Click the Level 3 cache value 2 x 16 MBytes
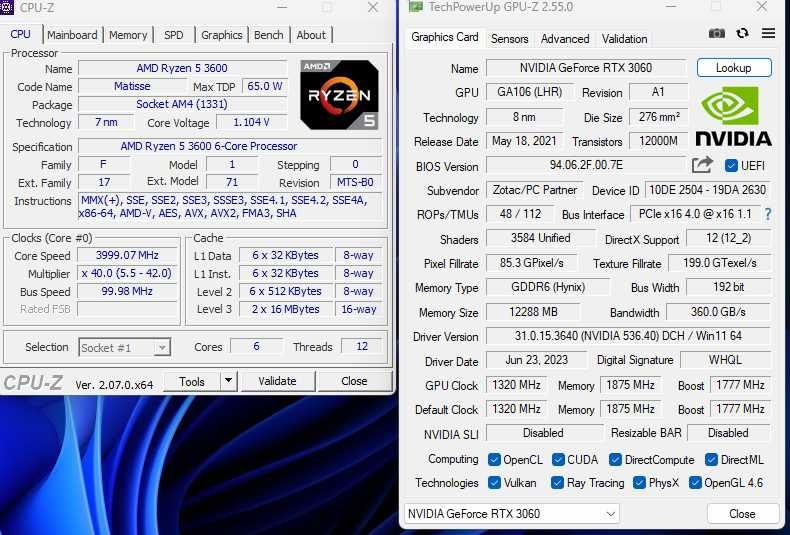The height and width of the screenshot is (535, 790). (x=286, y=309)
